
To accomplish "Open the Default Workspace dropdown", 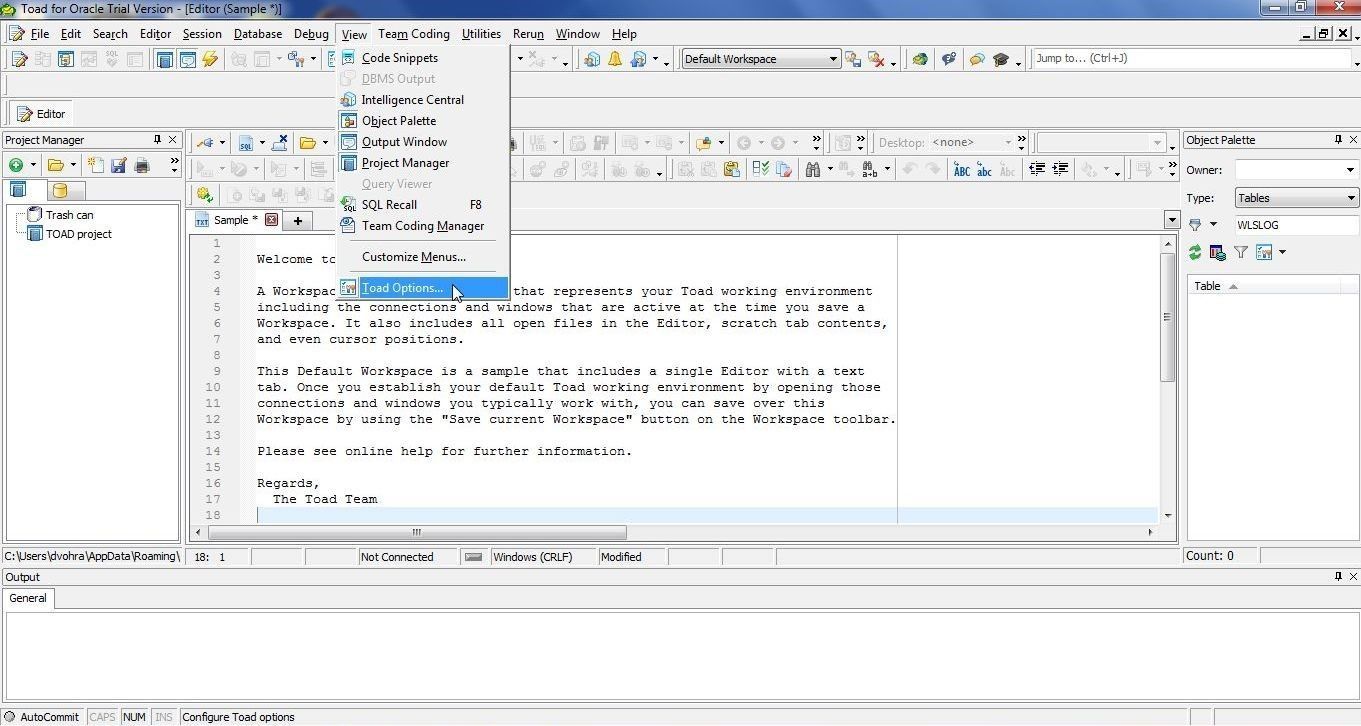I will 832,59.
